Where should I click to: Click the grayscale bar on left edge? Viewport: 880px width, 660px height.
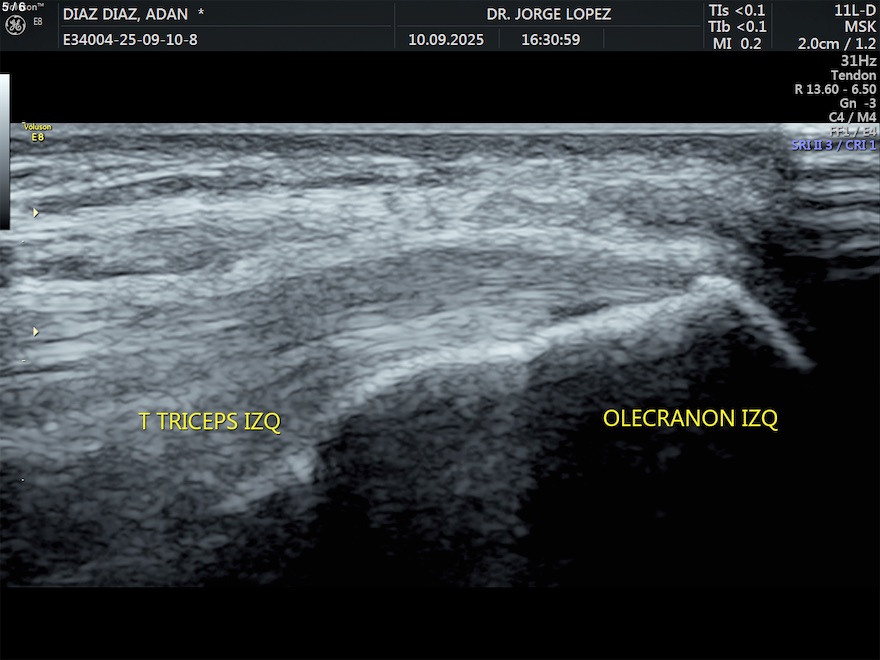(5, 150)
